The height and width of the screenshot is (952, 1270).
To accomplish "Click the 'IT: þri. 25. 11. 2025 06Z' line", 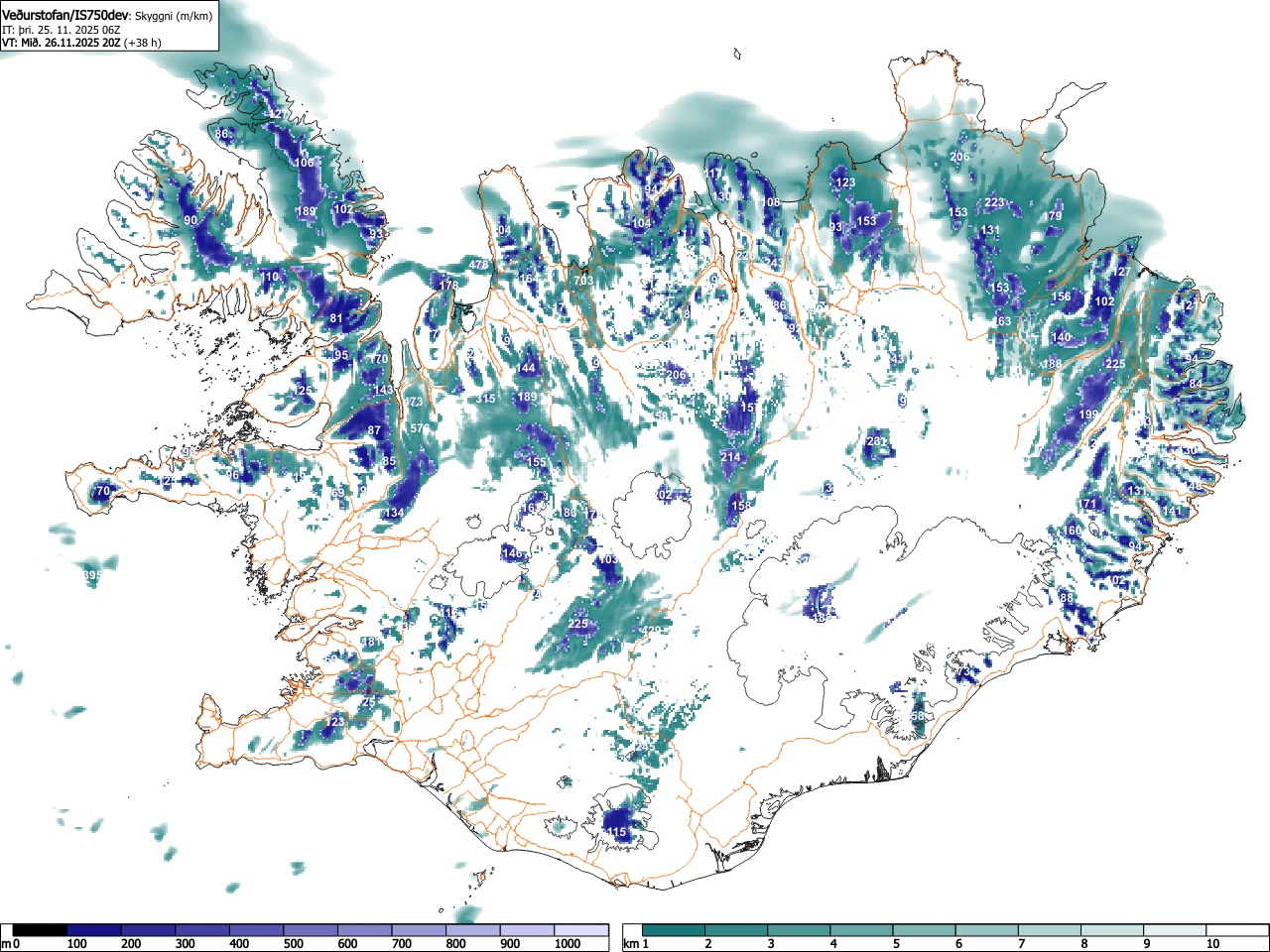I will click(62, 30).
